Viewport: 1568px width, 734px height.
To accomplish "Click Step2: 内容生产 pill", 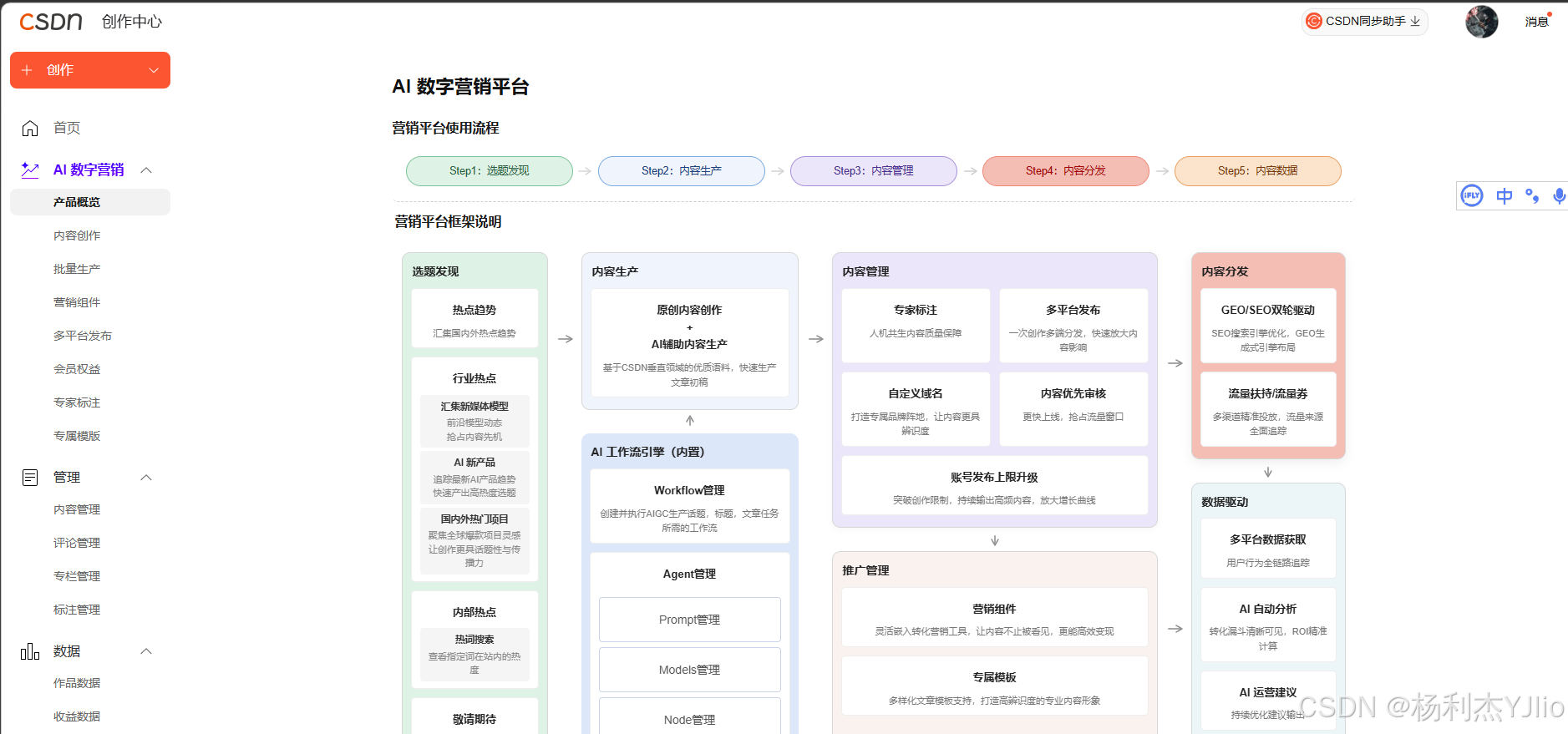I will pos(682,171).
